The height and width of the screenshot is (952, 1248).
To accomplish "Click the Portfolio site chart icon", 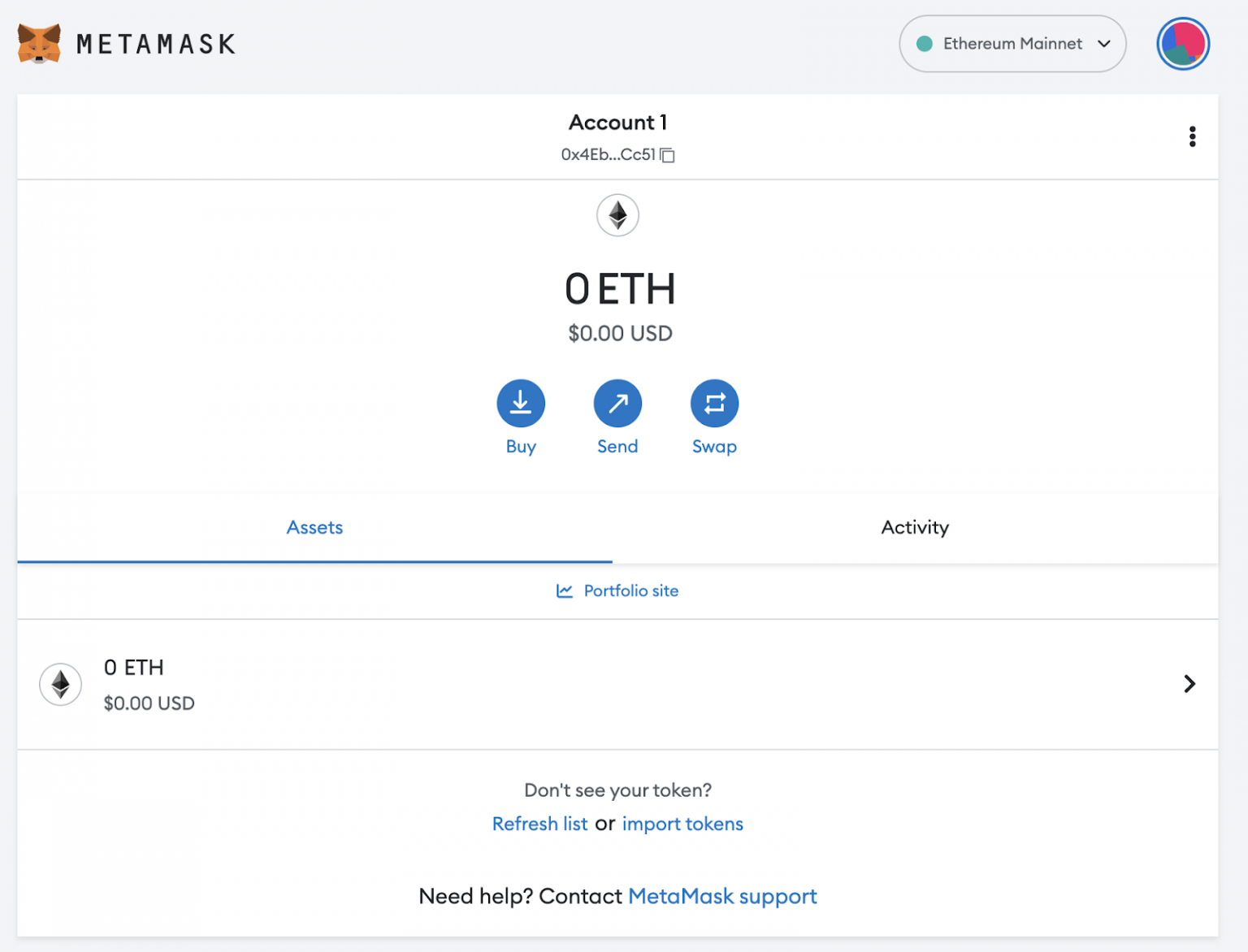I will point(563,591).
